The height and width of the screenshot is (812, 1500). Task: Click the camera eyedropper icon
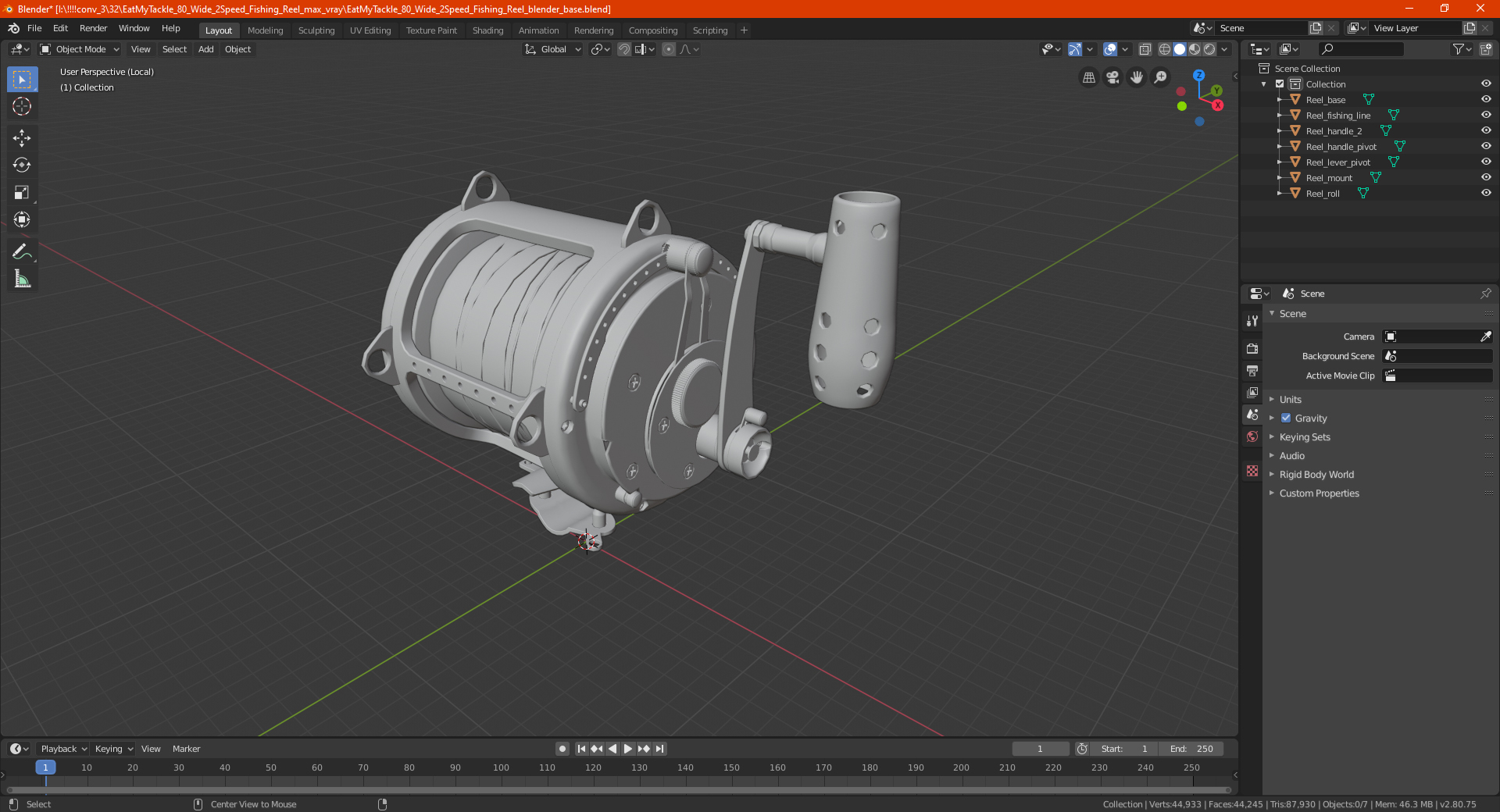(x=1486, y=337)
